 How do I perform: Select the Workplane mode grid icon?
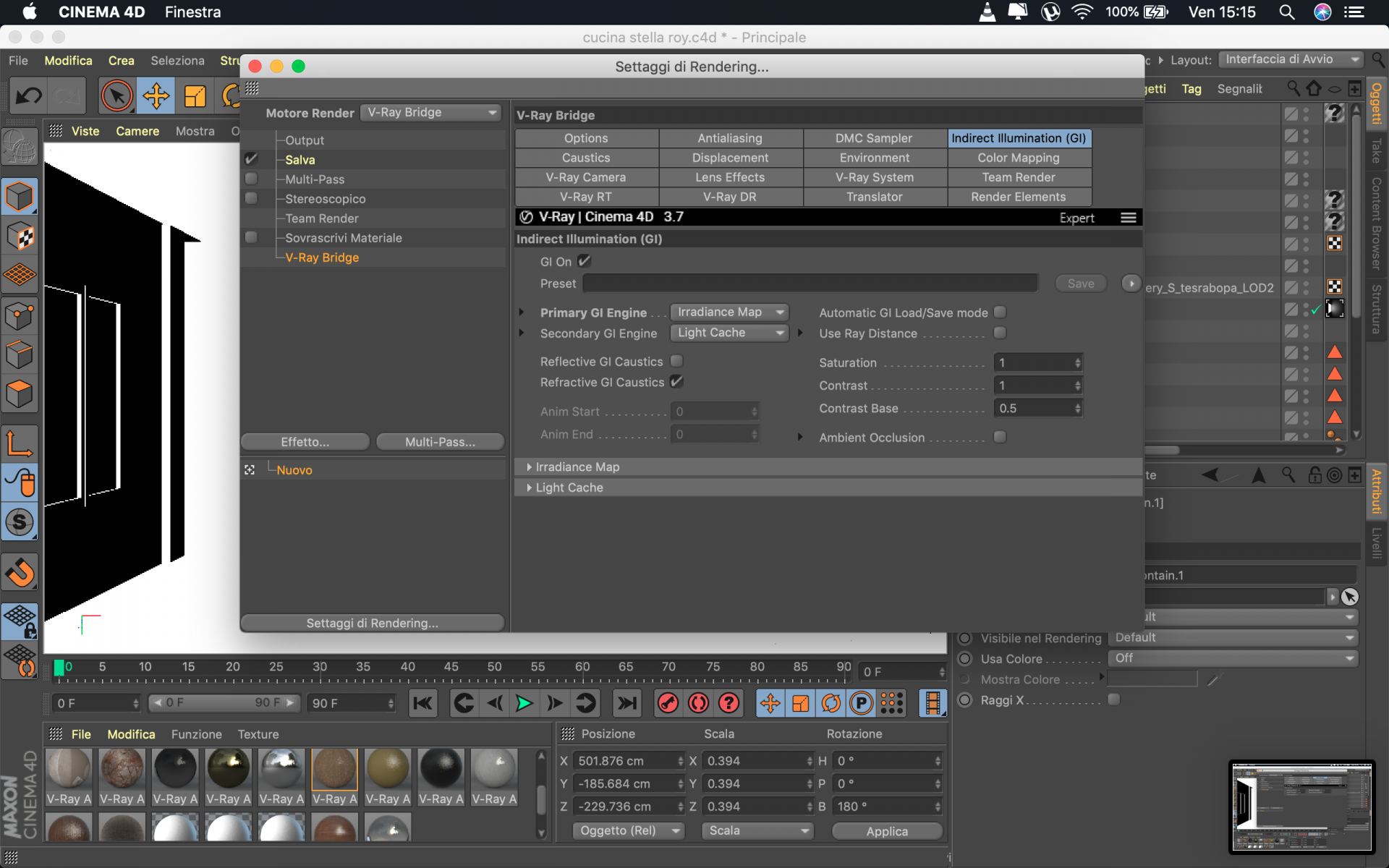point(20,275)
